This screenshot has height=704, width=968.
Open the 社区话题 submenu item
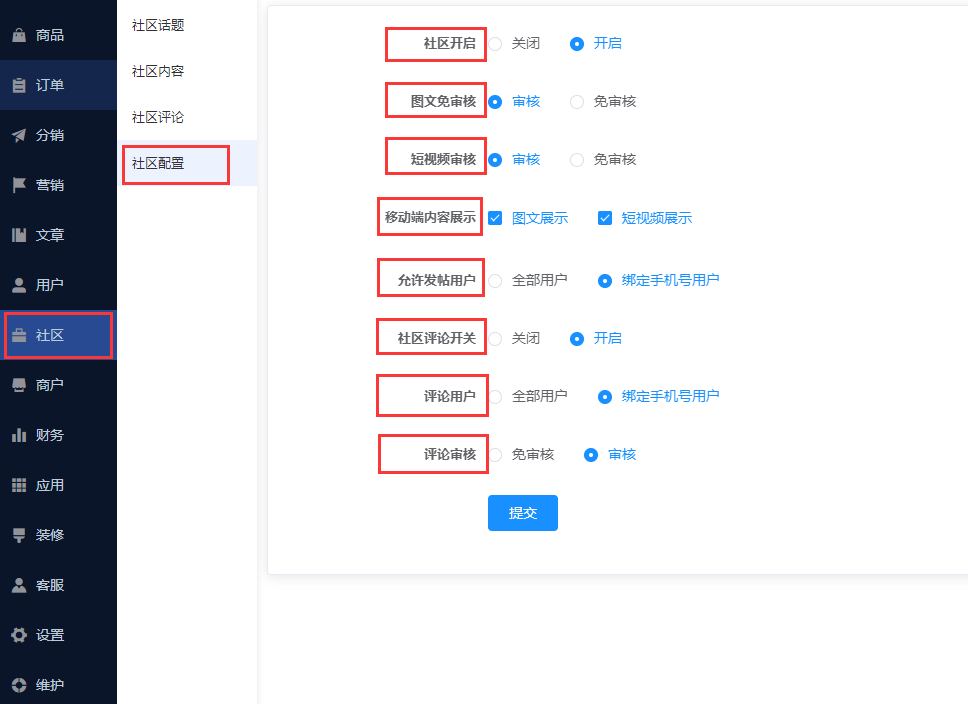click(158, 25)
